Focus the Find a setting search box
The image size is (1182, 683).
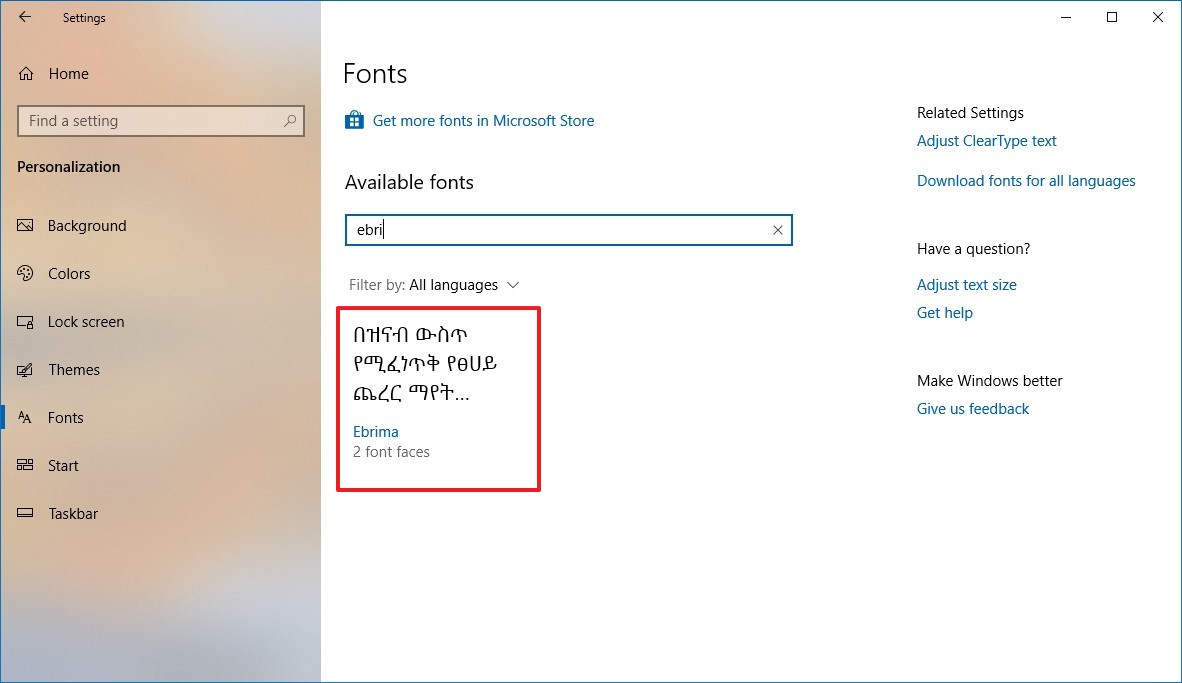click(161, 121)
